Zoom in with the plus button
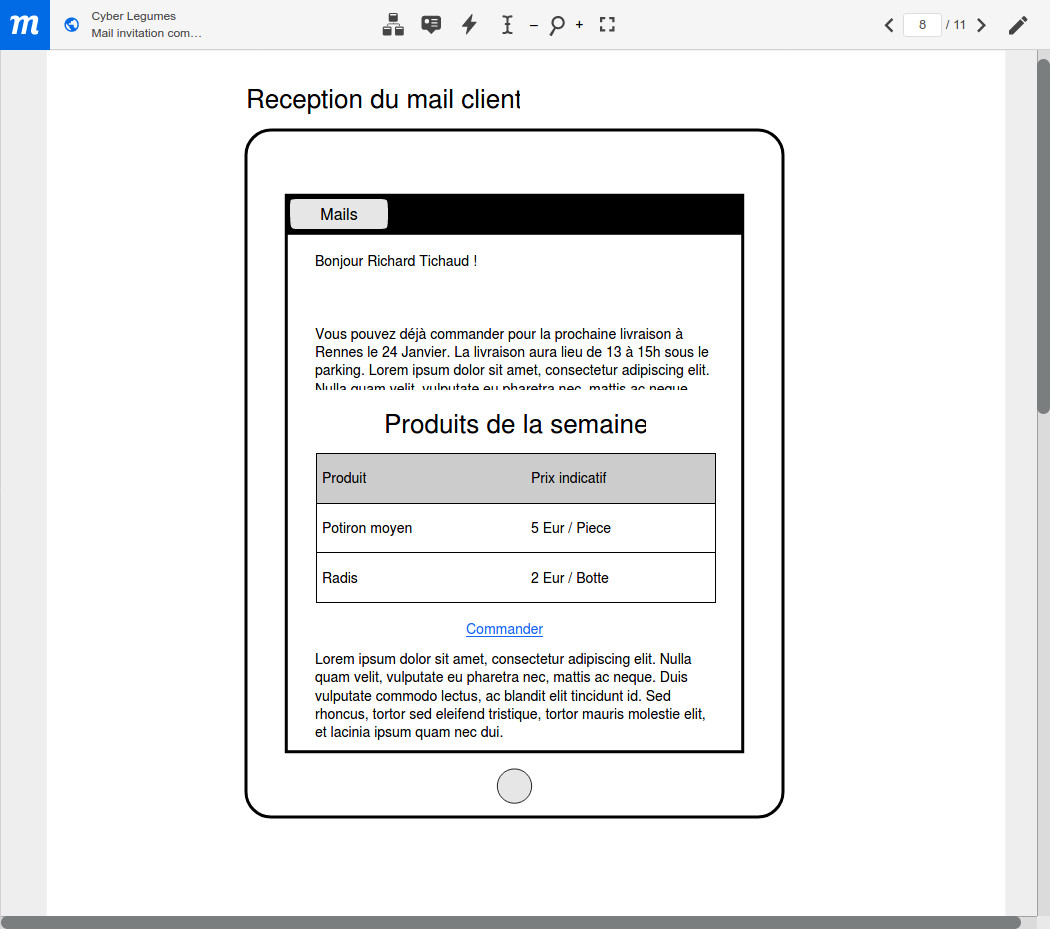The image size is (1050, 929). point(579,25)
